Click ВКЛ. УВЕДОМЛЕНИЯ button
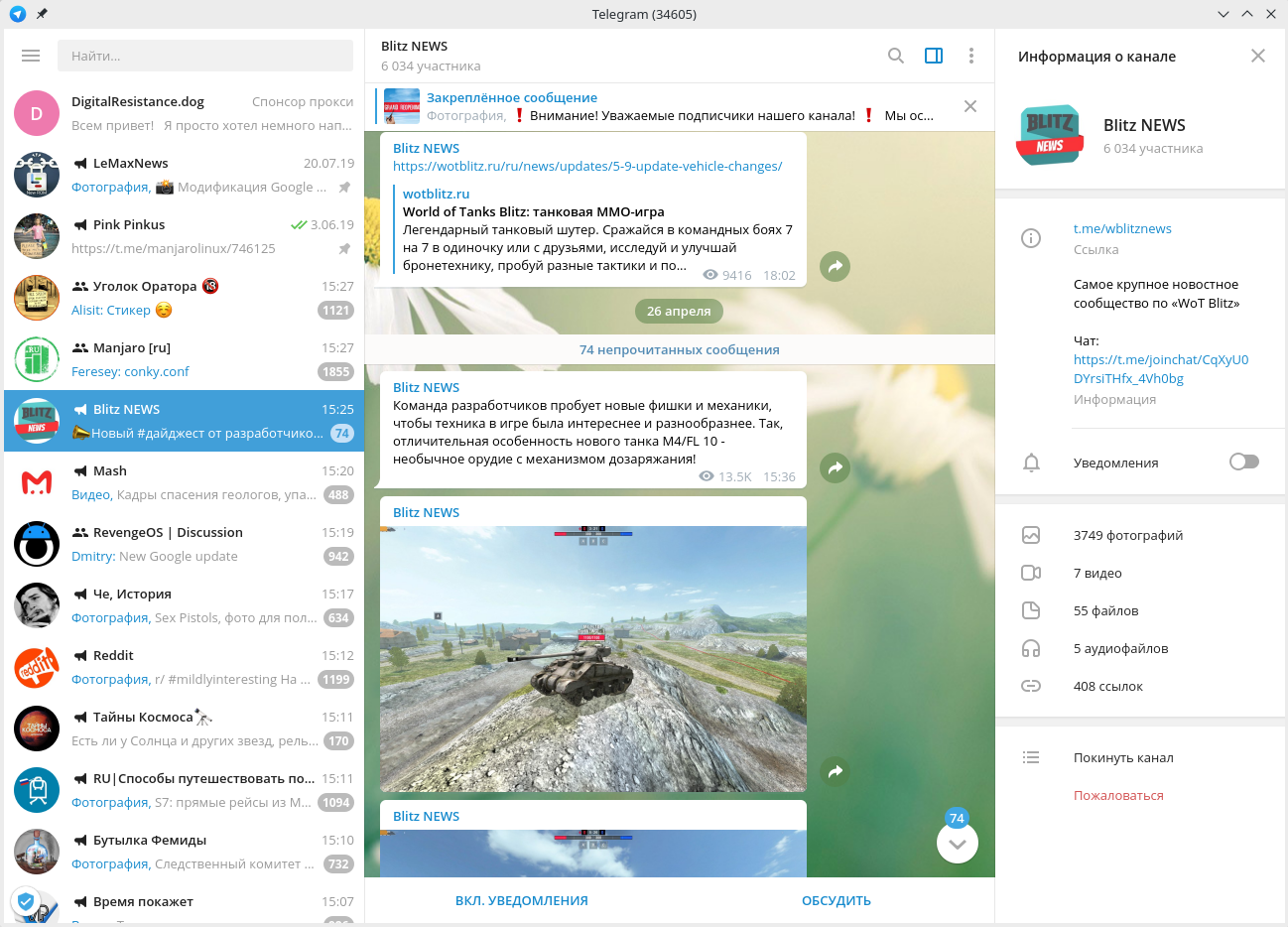Image resolution: width=1288 pixels, height=927 pixels. (x=522, y=901)
